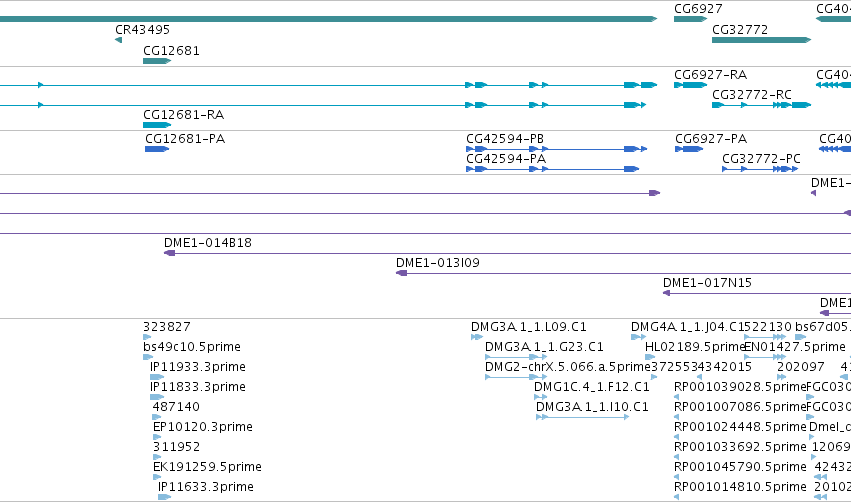Click the 487140 EST label
851x502 pixels.
(x=176, y=407)
